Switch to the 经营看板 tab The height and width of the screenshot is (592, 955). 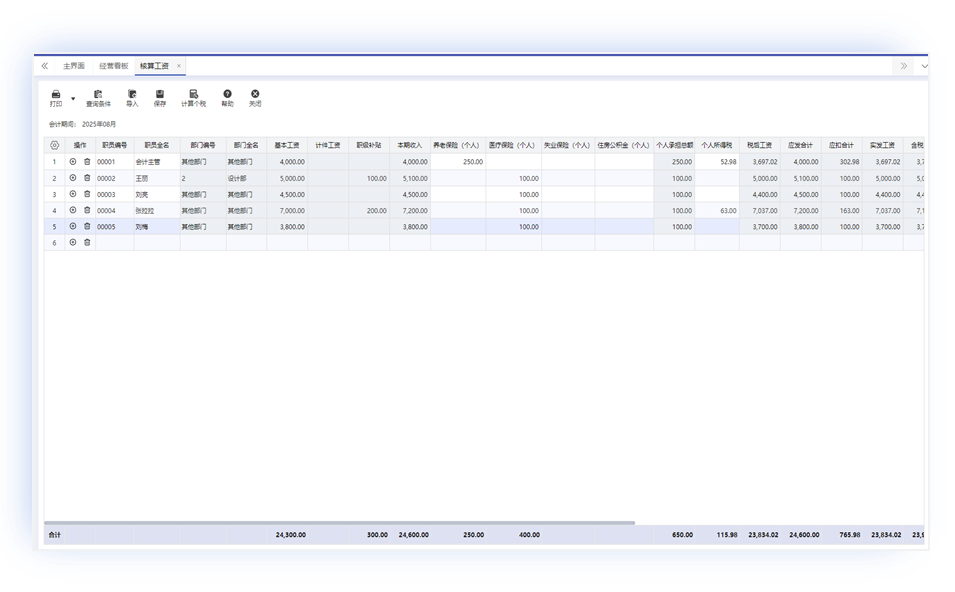(x=113, y=66)
